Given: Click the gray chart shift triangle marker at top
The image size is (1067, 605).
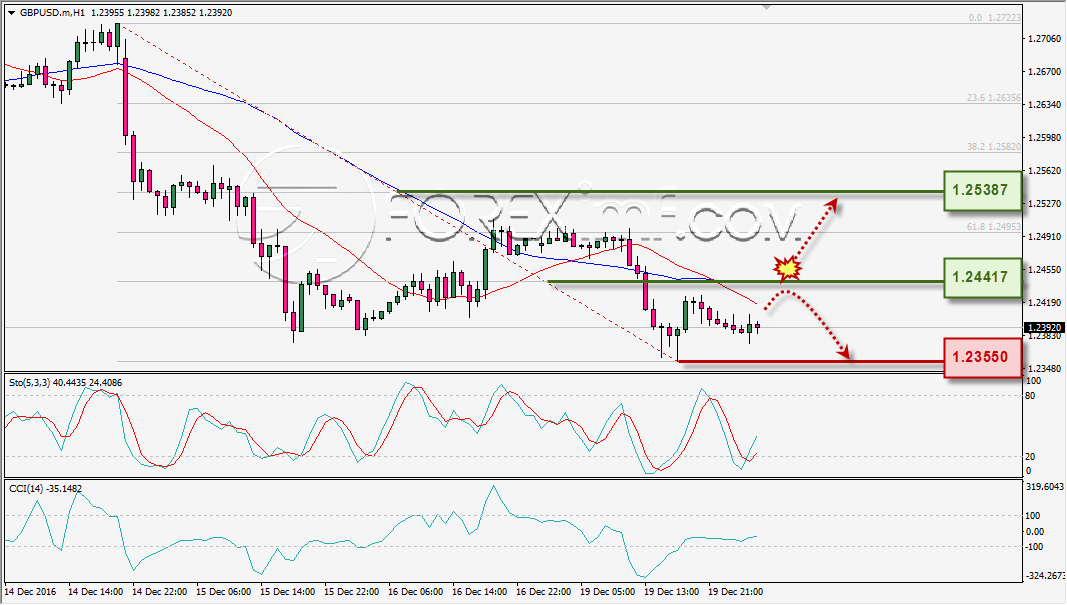Looking at the screenshot, I should point(767,7).
